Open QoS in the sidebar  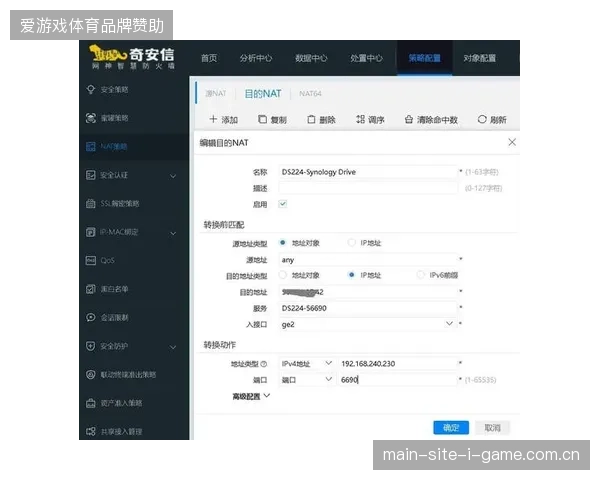(x=107, y=261)
